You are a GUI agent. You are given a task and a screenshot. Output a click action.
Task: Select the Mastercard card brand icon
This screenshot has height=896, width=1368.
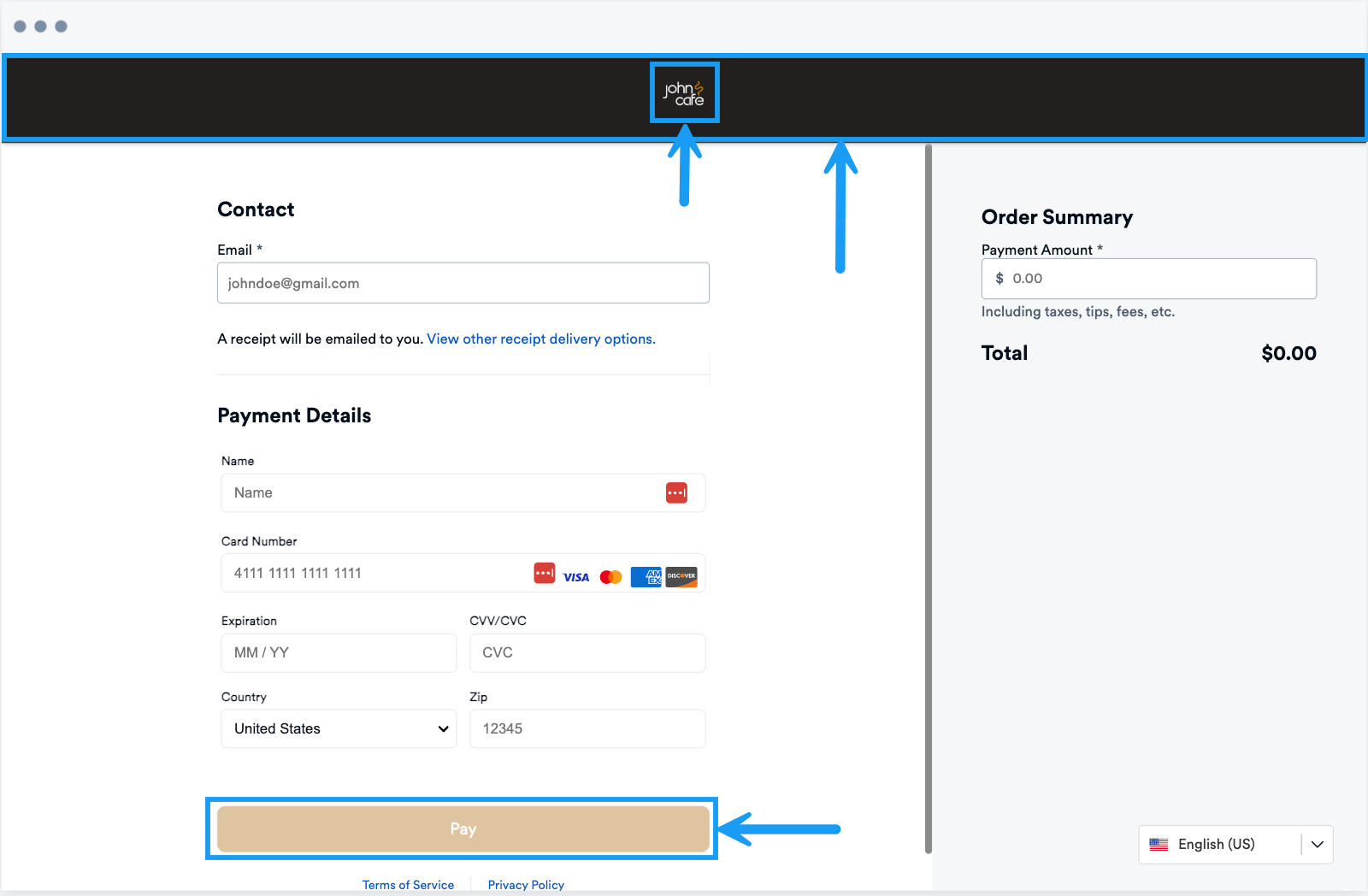coord(610,577)
